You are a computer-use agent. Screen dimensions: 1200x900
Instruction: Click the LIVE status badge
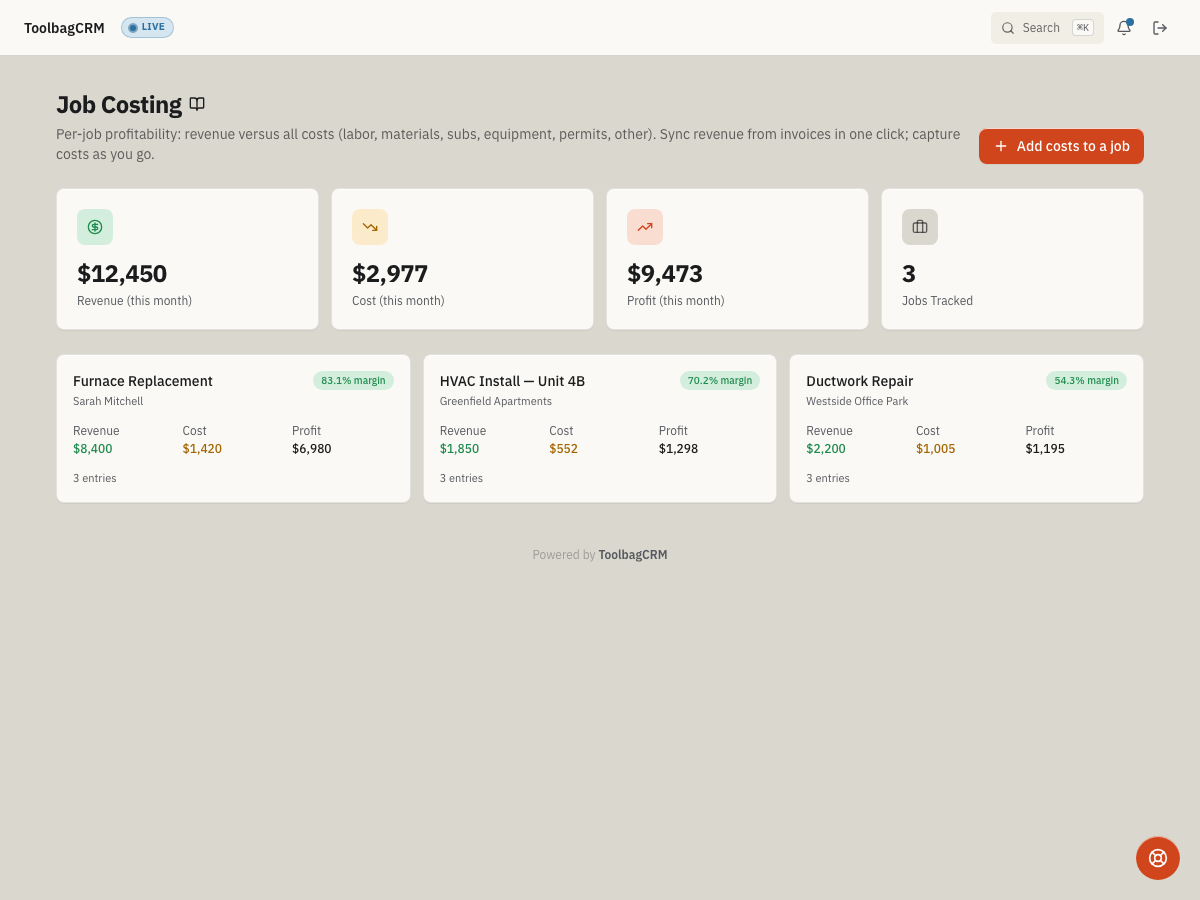(x=147, y=27)
